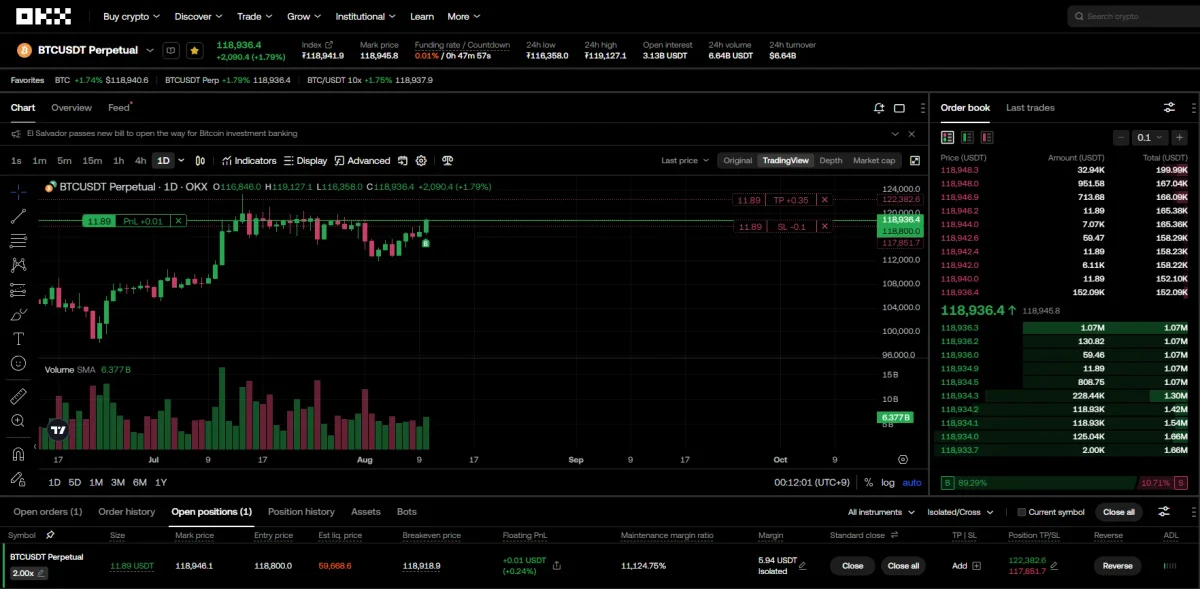Switch to the Last trades tab

tap(1030, 108)
